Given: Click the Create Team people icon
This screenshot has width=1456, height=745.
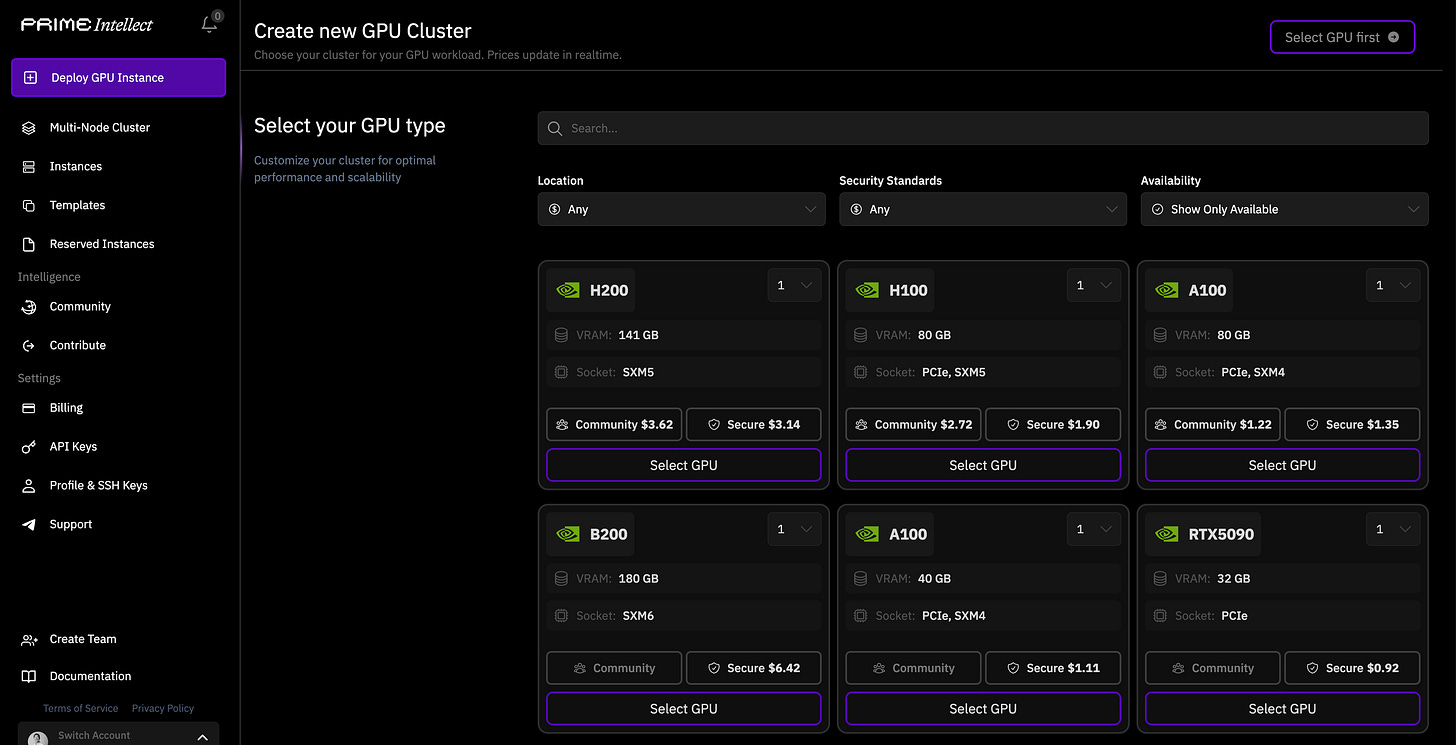Looking at the screenshot, I should [29, 639].
